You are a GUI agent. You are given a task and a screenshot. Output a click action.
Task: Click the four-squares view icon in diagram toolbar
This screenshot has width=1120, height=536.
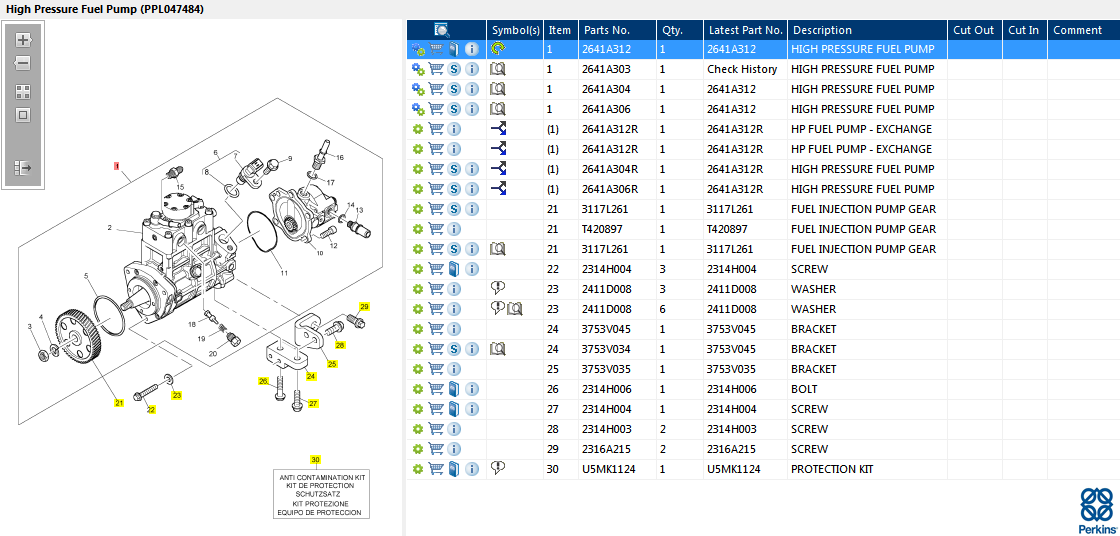pyautogui.click(x=23, y=91)
